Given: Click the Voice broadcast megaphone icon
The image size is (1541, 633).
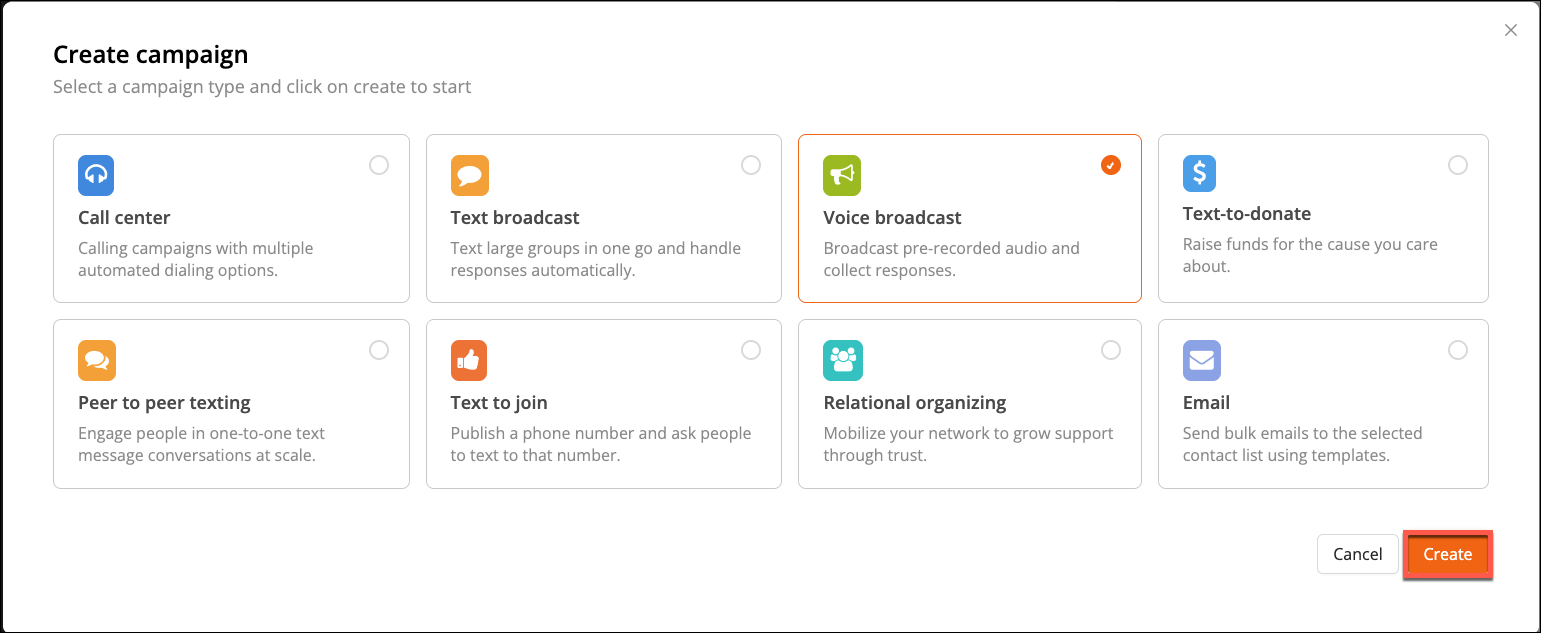Looking at the screenshot, I should click(x=842, y=175).
